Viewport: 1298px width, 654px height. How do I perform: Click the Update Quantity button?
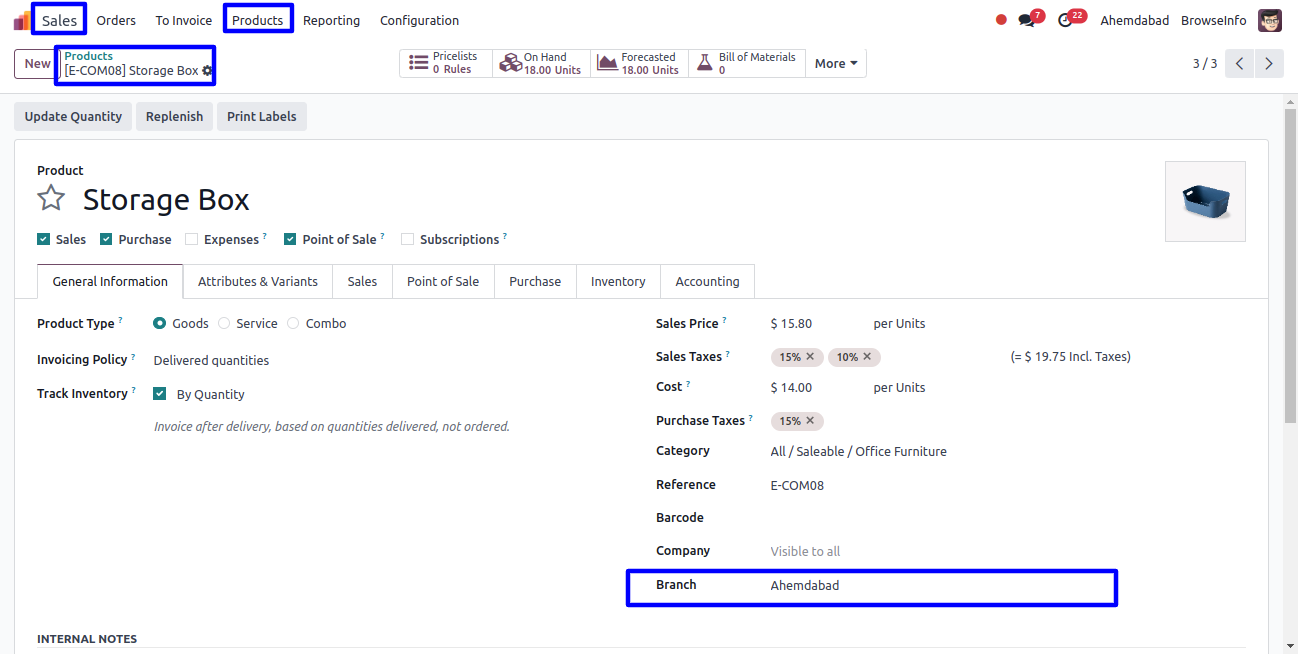tap(73, 117)
